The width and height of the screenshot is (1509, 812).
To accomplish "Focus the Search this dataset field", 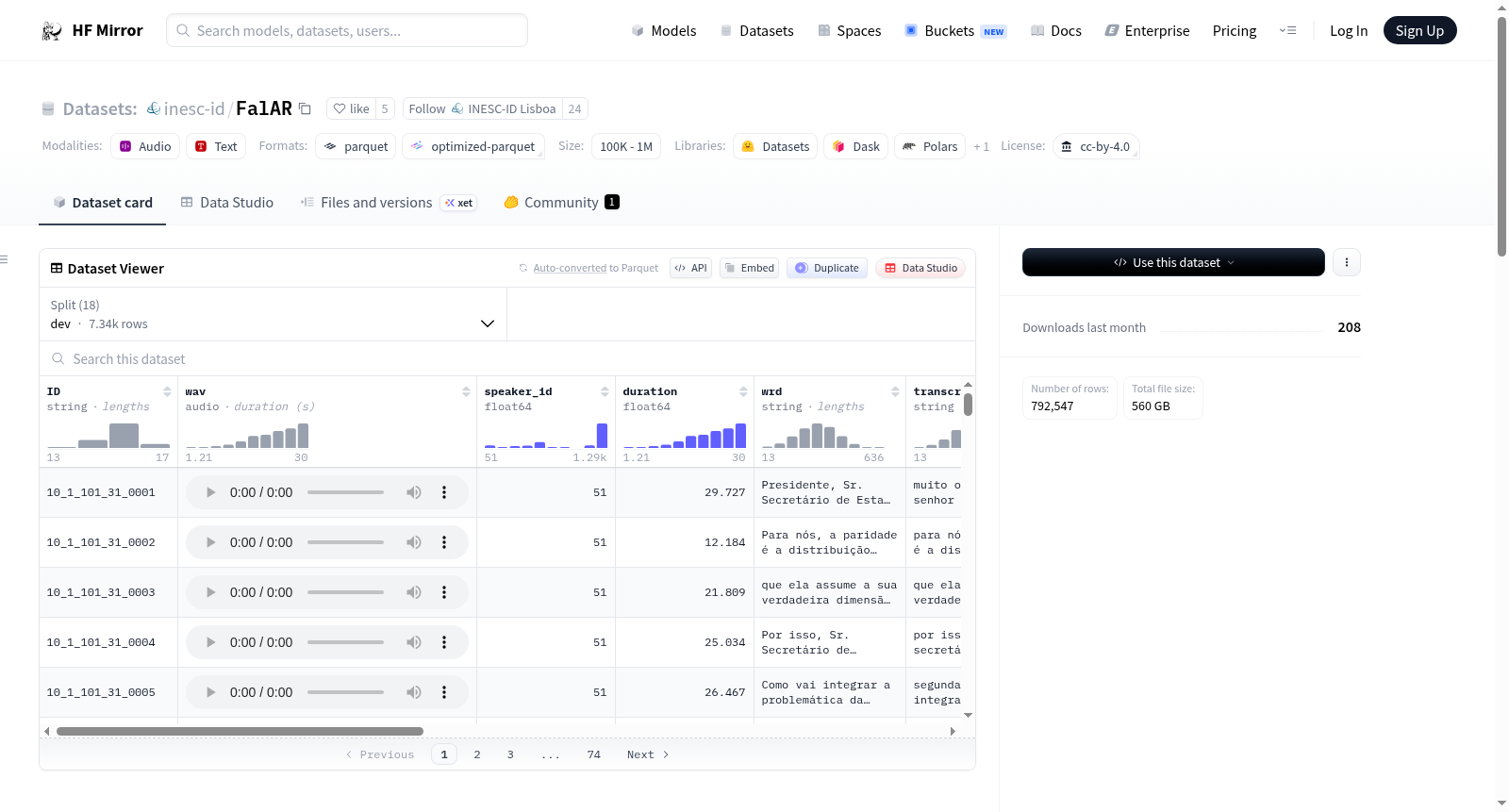I will [507, 359].
